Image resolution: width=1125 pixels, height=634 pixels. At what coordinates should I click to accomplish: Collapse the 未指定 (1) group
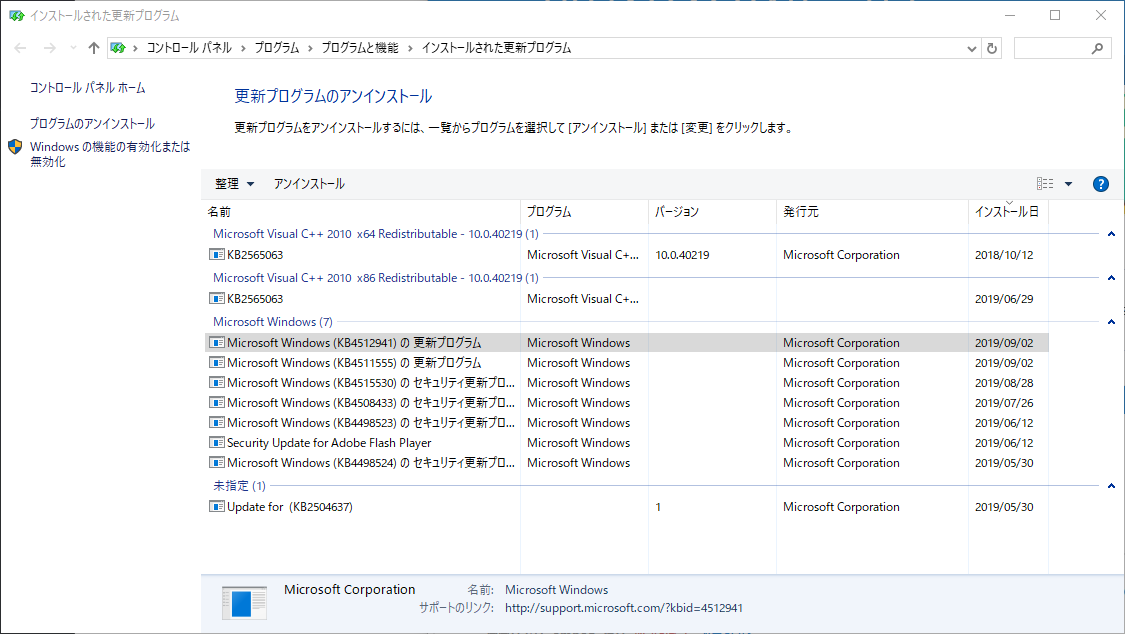(1111, 486)
